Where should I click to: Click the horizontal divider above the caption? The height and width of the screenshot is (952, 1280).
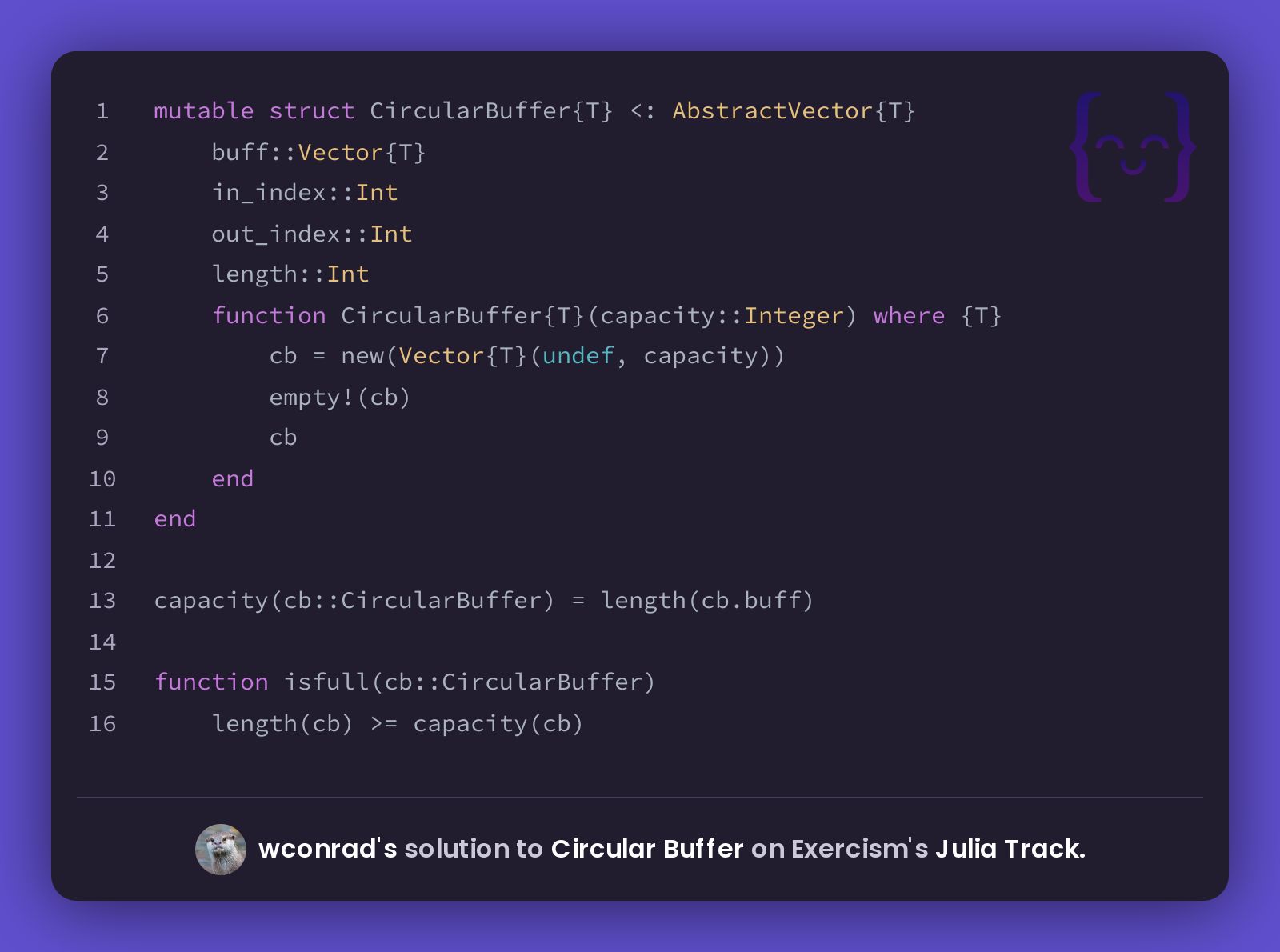click(x=640, y=797)
